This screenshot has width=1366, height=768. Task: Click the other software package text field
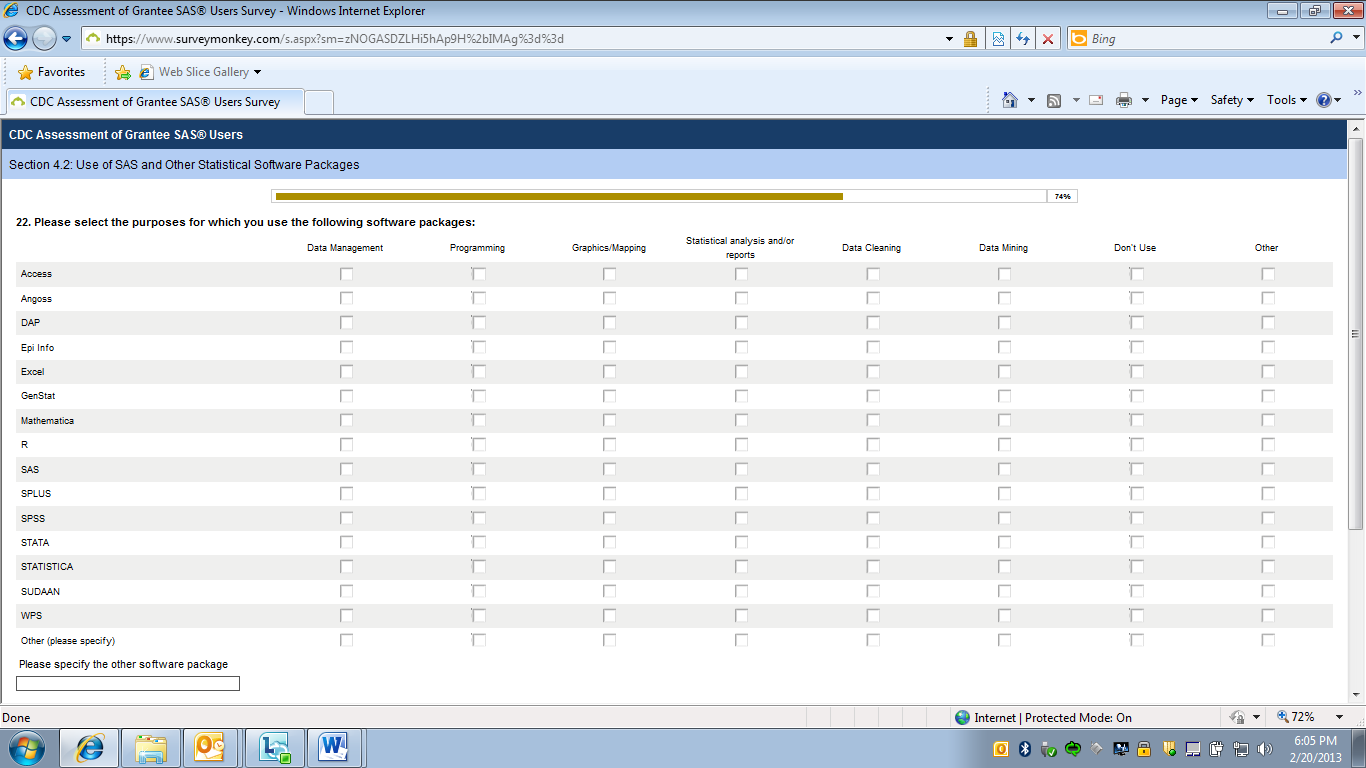pyautogui.click(x=128, y=684)
